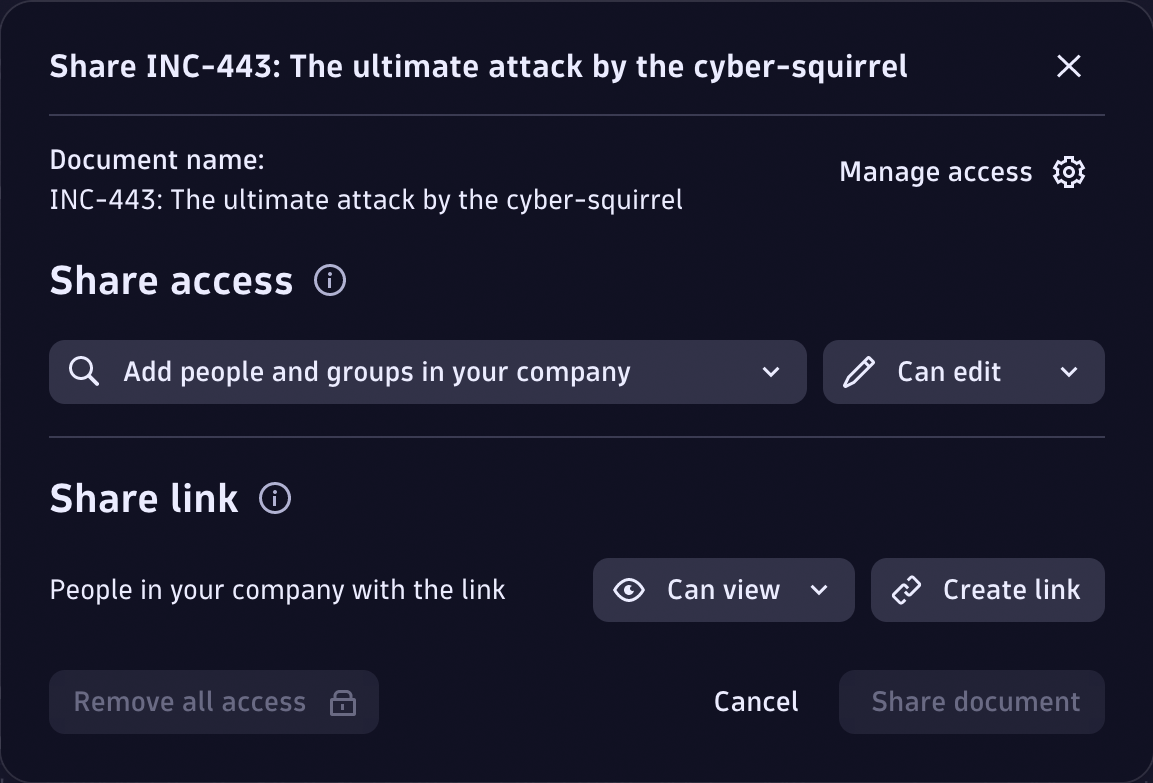Image resolution: width=1153 pixels, height=783 pixels.
Task: Click the Share link info icon
Action: 275,498
